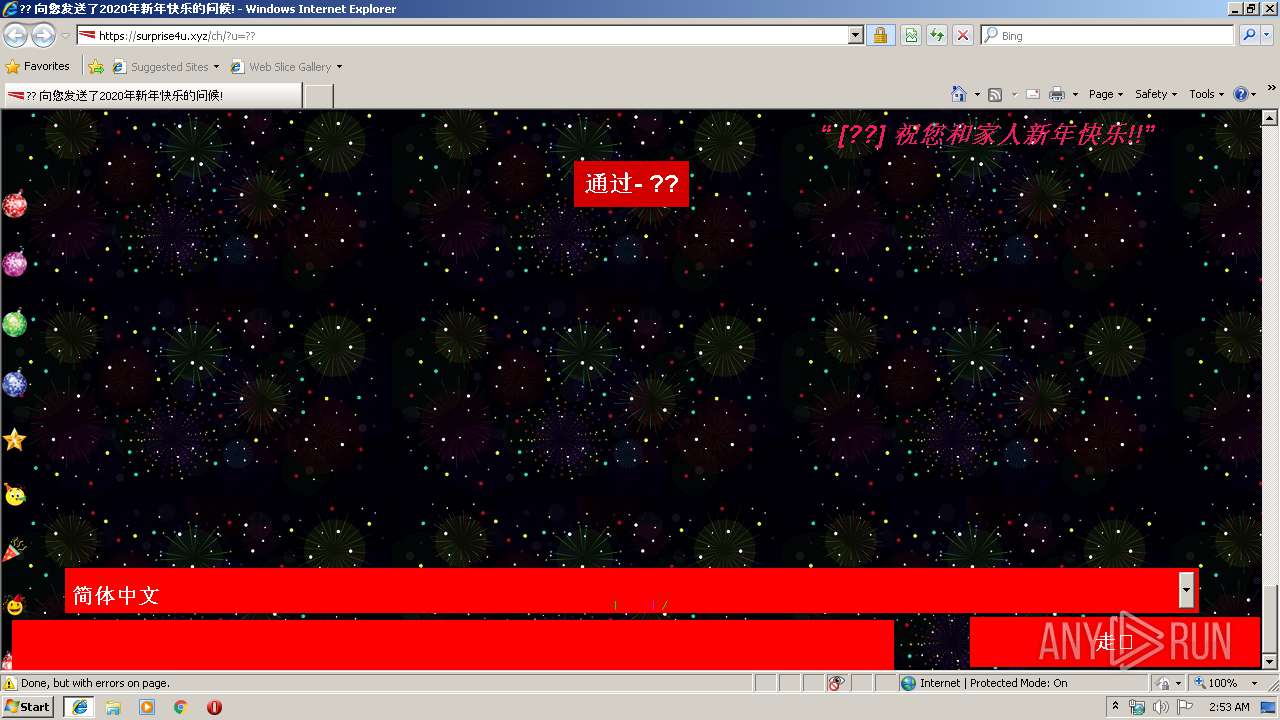Viewport: 1280px width, 720px height.
Task: Click the page vertical scrollbar up arrow
Action: (x=1270, y=119)
